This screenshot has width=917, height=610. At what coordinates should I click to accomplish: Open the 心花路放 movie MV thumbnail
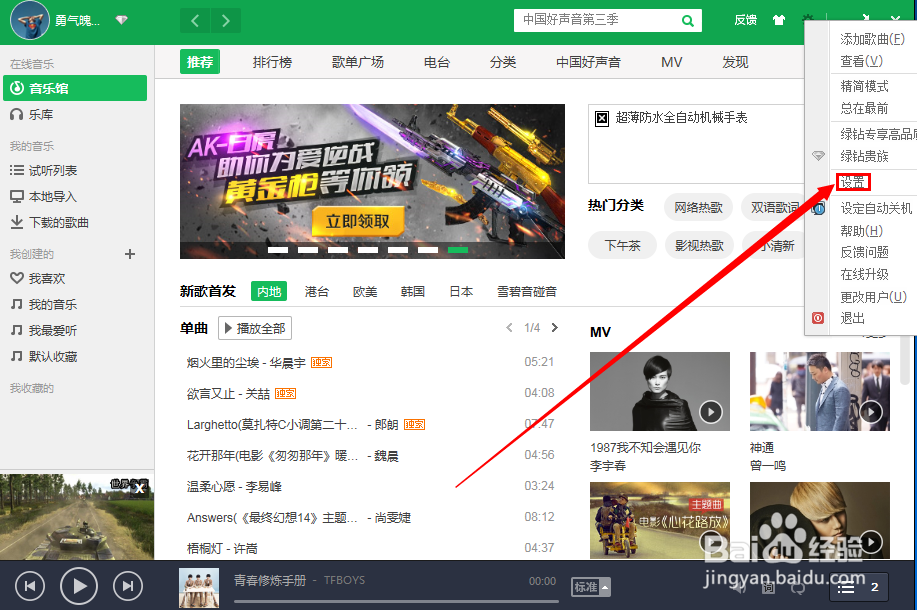point(660,521)
